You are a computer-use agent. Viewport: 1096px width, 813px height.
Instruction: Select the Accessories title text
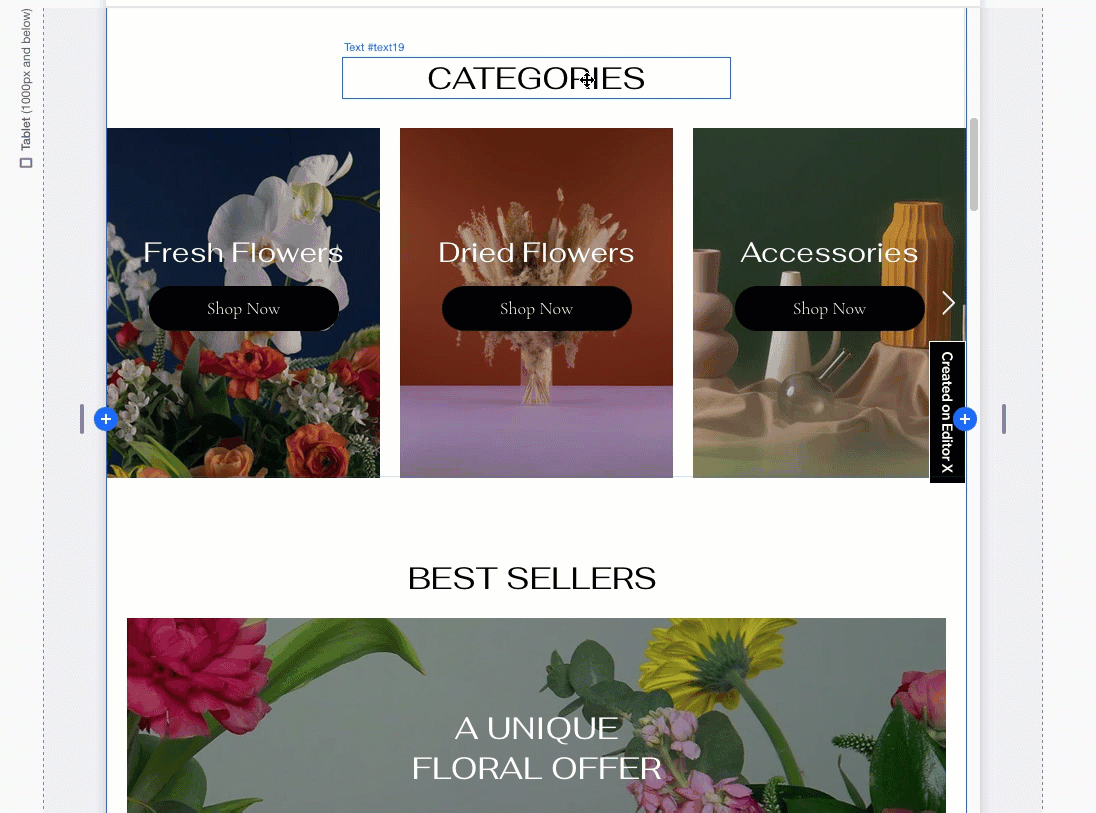tap(829, 252)
